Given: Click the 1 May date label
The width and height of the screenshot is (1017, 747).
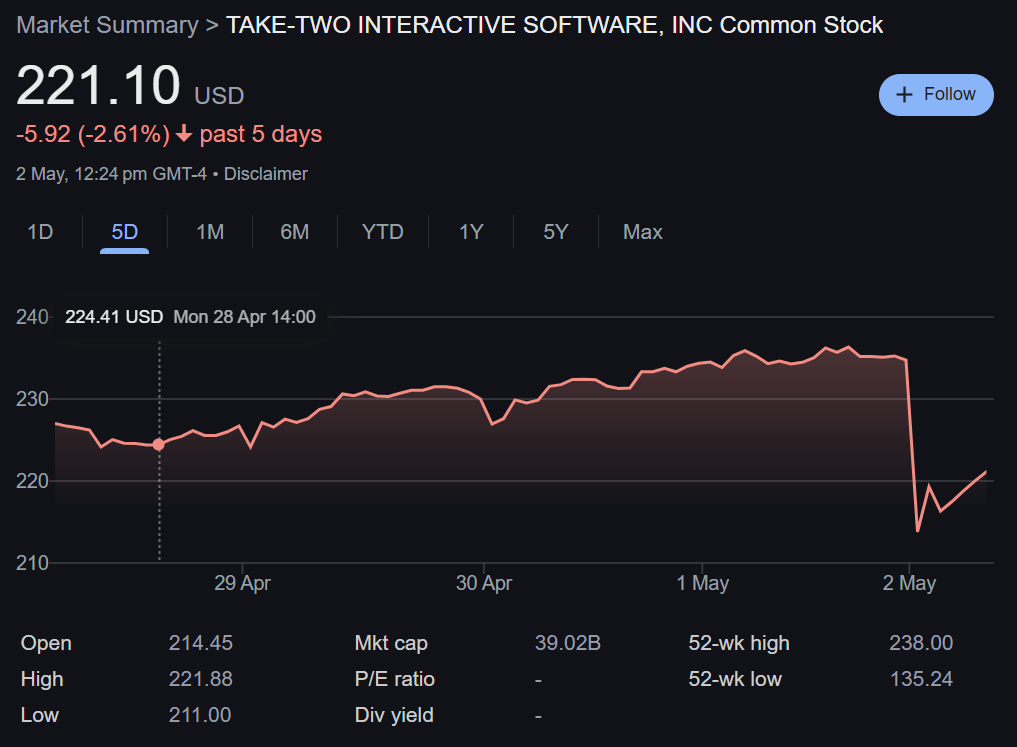Looking at the screenshot, I should coord(702,583).
